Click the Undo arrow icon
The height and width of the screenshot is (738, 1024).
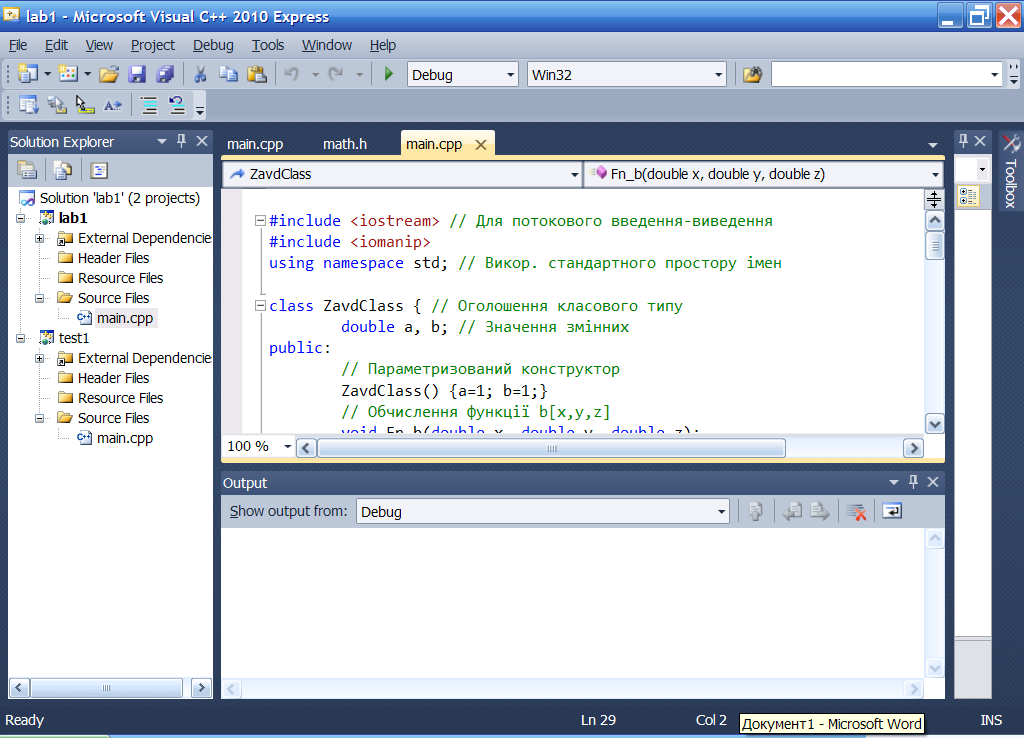292,74
